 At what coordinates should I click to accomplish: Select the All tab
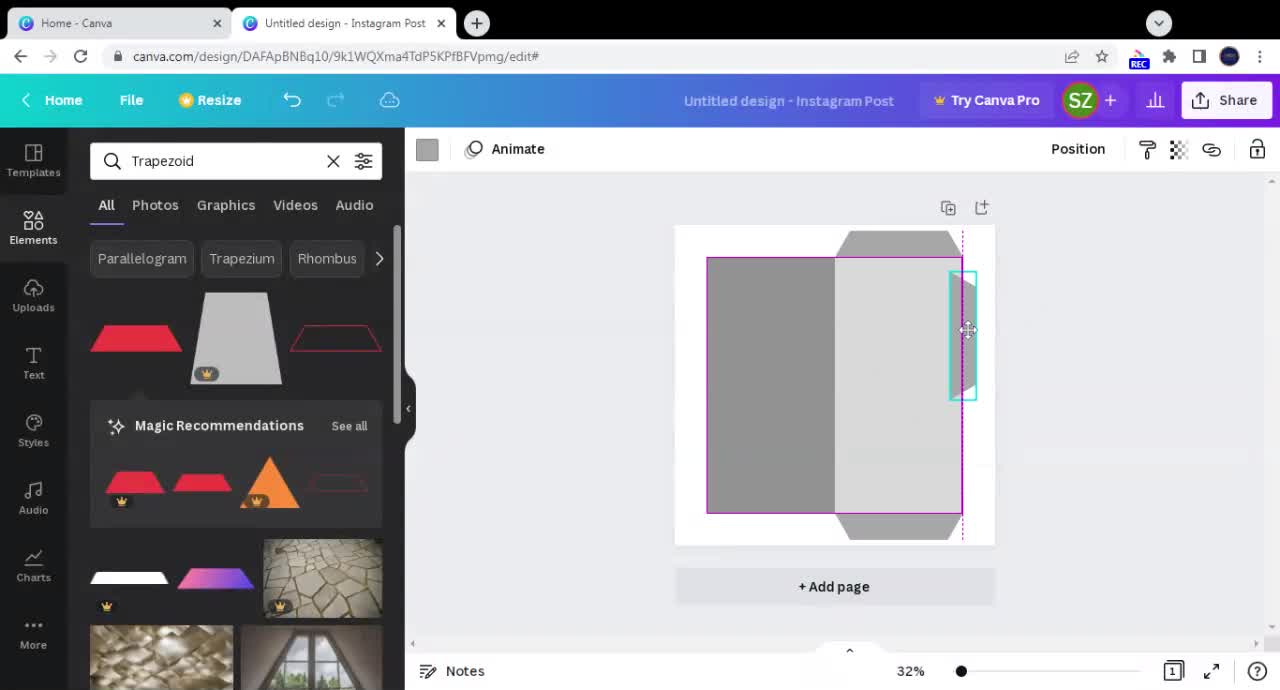click(106, 205)
